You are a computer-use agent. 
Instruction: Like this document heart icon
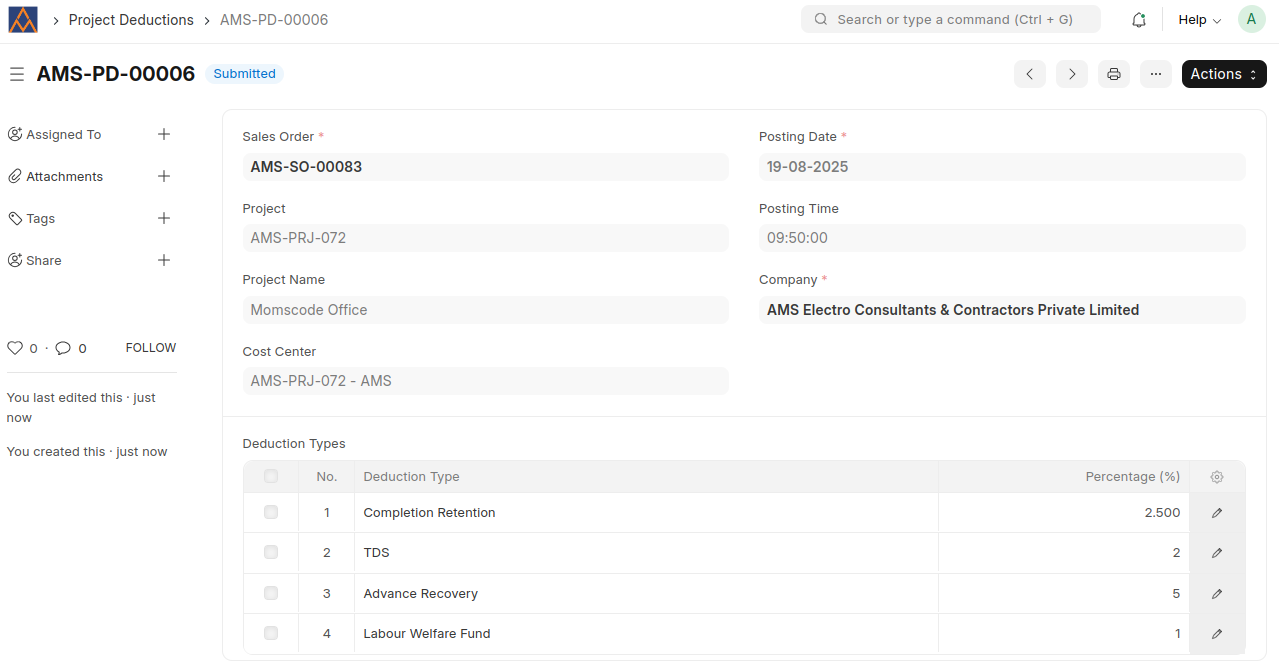point(15,348)
